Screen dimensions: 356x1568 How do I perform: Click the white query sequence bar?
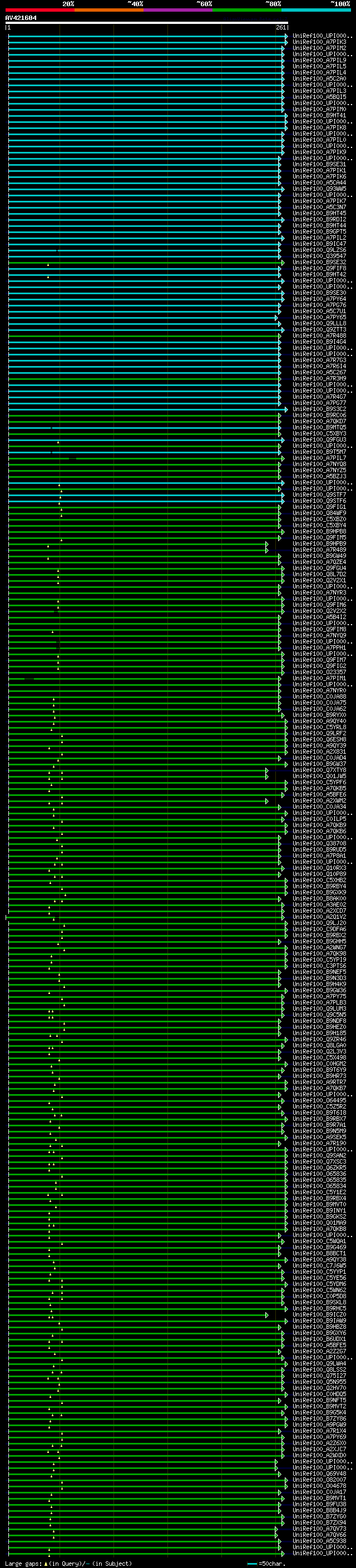(x=147, y=23)
